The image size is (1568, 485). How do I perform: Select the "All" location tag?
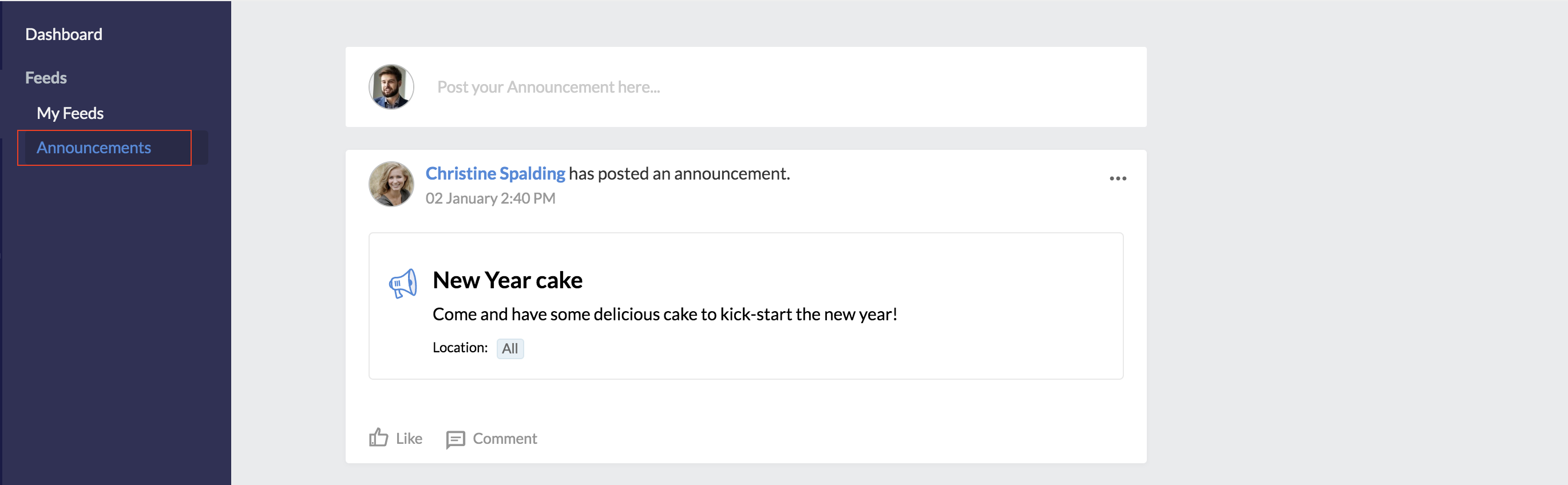[509, 349]
